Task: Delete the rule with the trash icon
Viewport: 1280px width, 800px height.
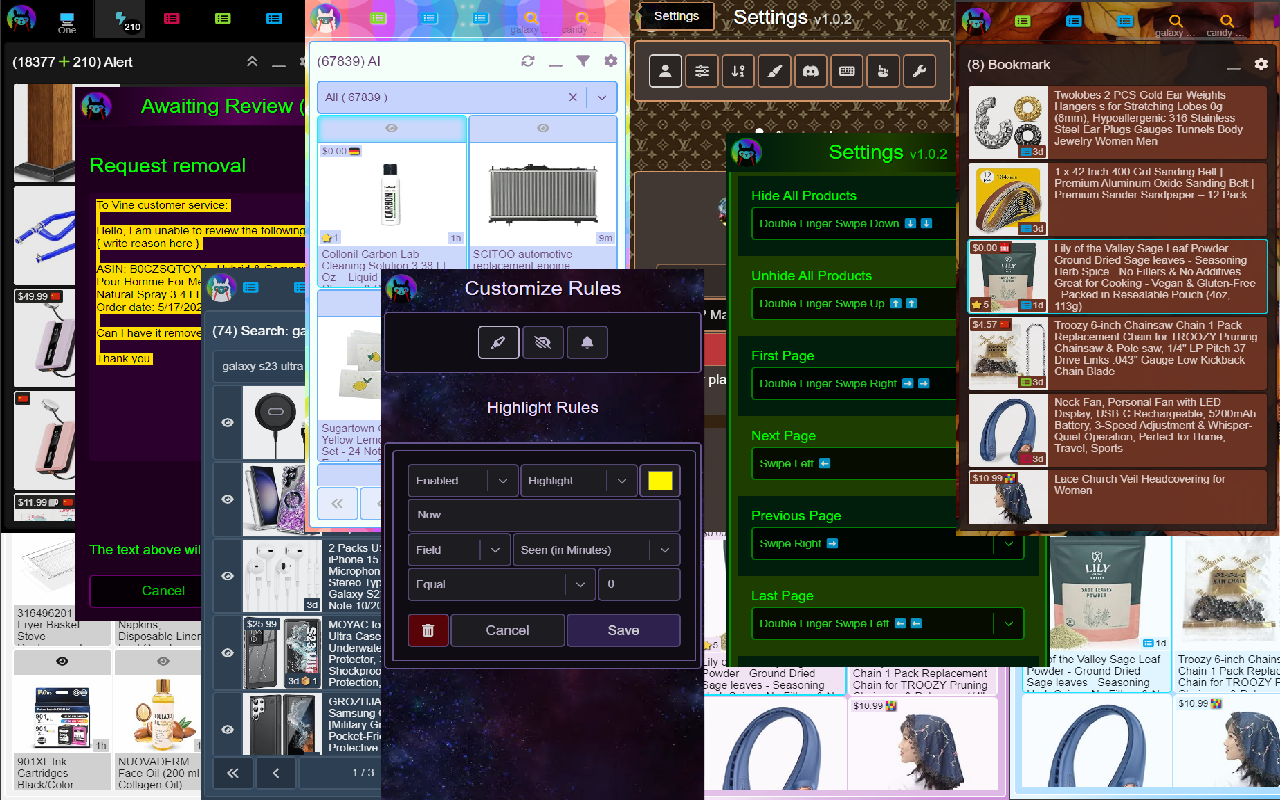Action: point(428,630)
